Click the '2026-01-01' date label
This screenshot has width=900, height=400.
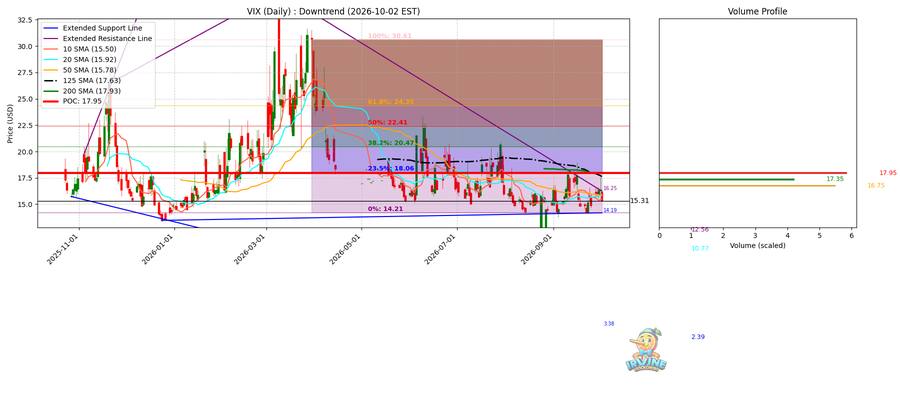click(158, 248)
